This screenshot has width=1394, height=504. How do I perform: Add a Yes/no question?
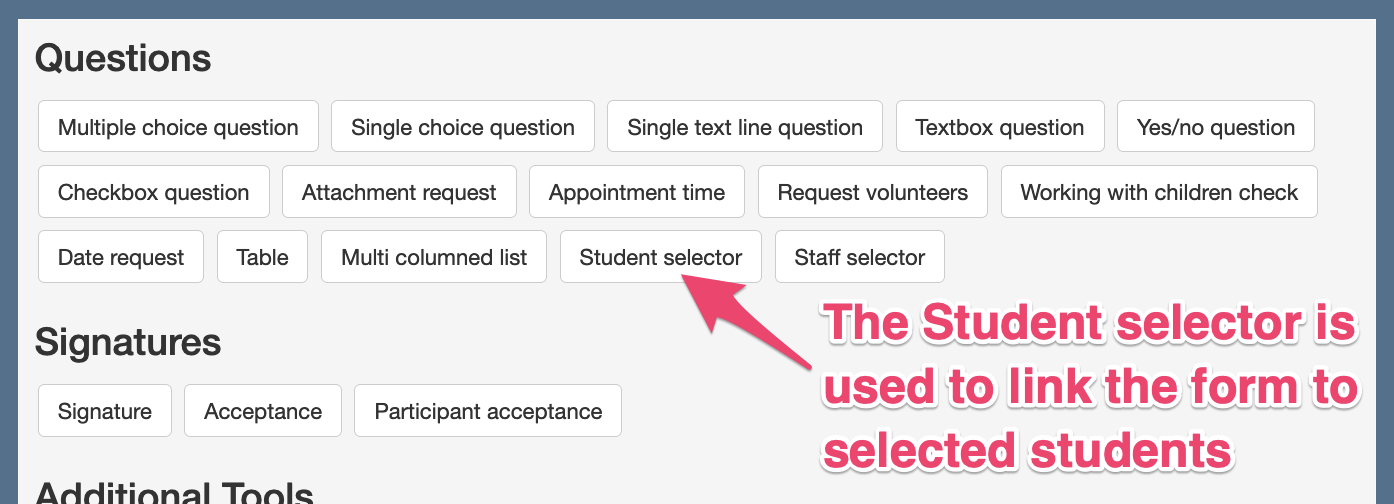(x=1216, y=127)
